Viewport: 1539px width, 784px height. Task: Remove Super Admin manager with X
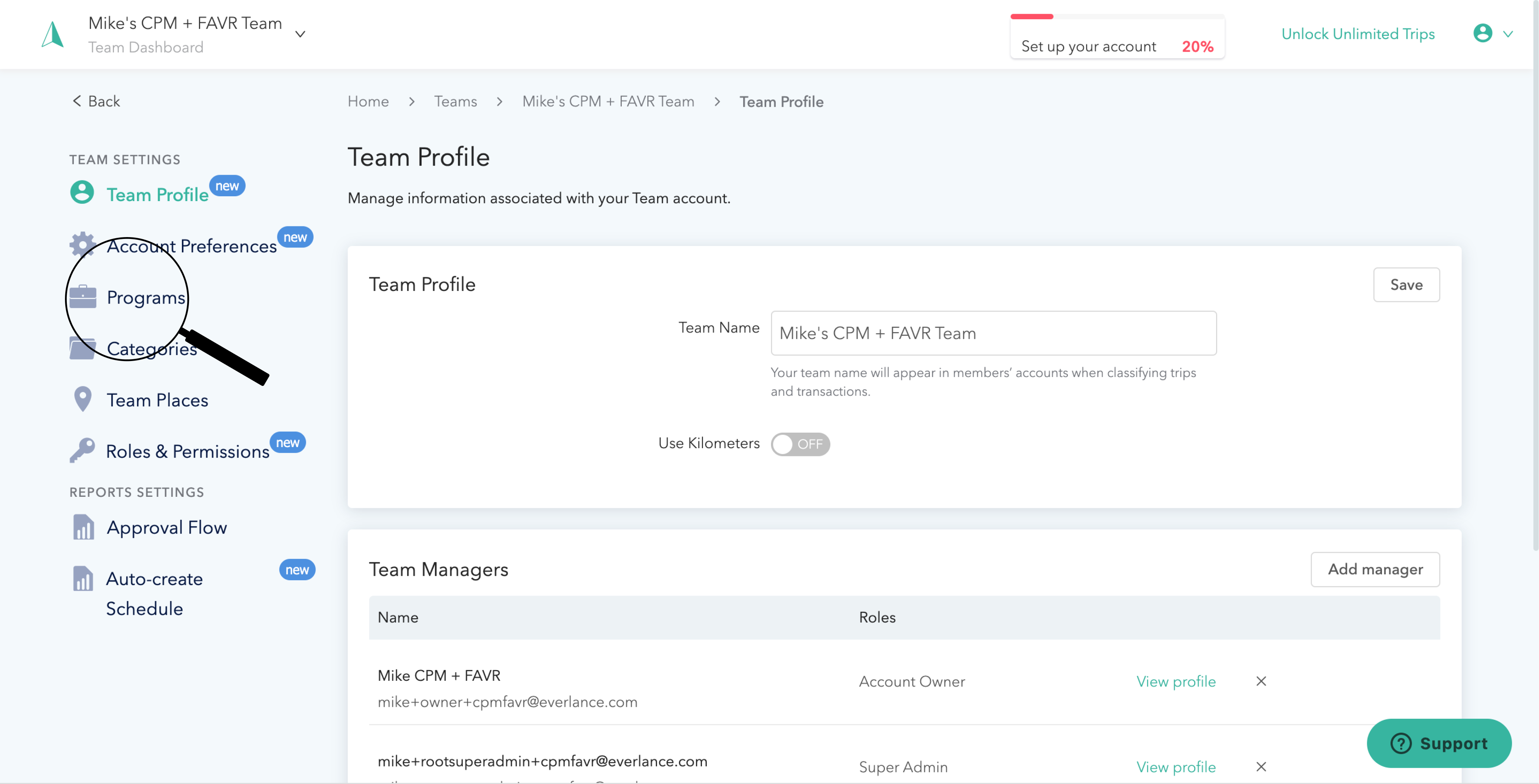point(1261,767)
